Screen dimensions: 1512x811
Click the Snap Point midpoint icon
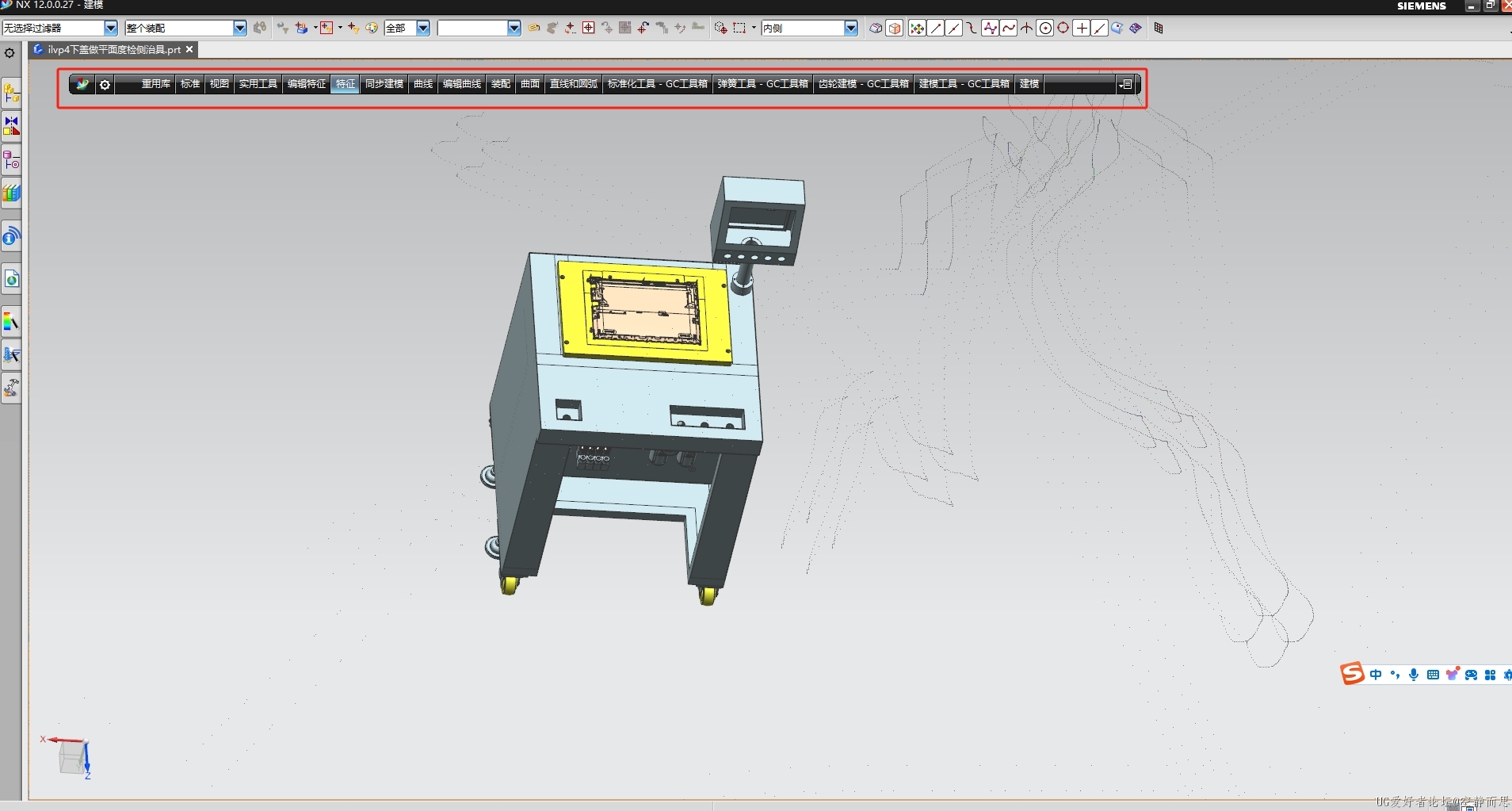pos(954,29)
